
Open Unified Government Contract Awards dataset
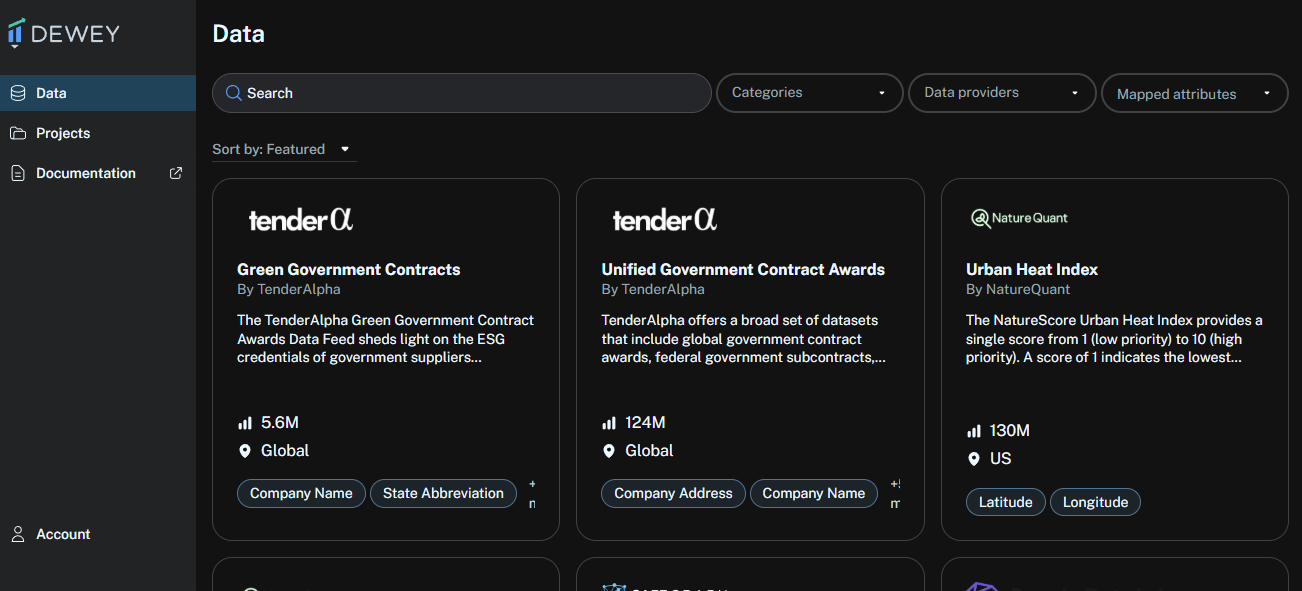pos(743,270)
